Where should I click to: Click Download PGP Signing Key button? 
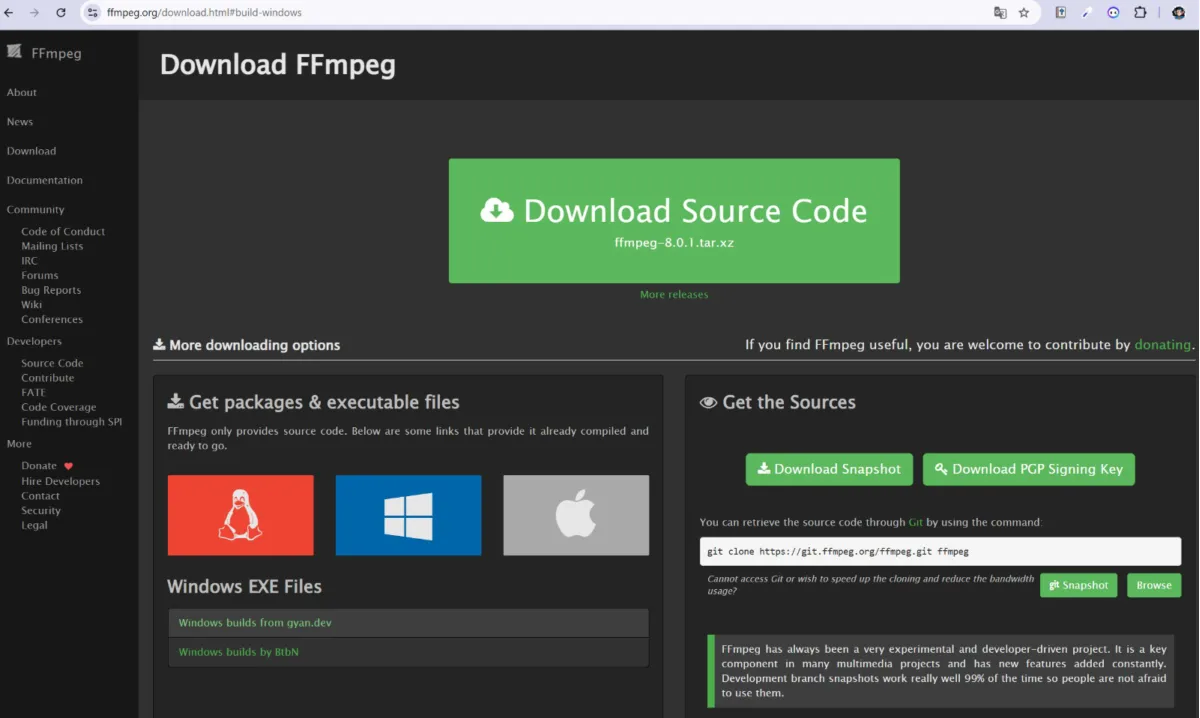[x=1029, y=469]
